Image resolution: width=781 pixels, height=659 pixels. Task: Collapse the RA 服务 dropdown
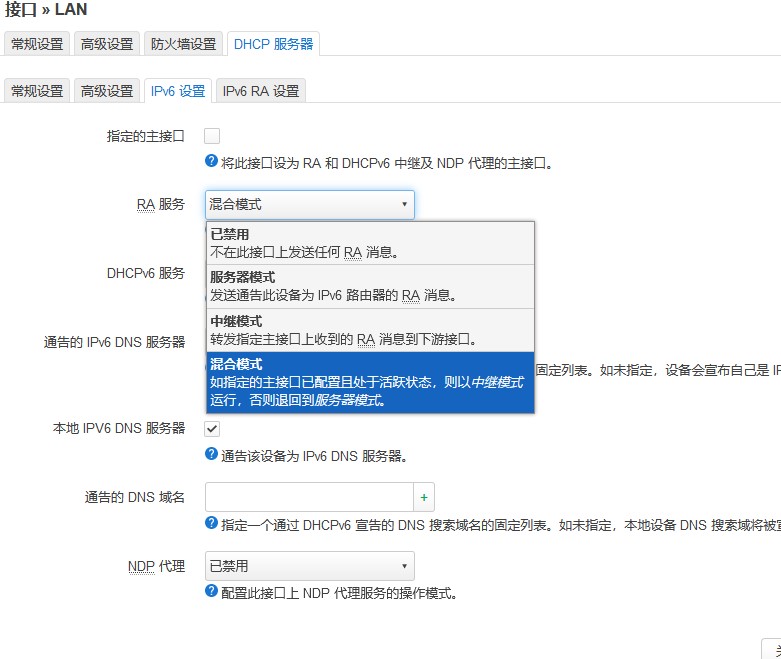[x=309, y=205]
